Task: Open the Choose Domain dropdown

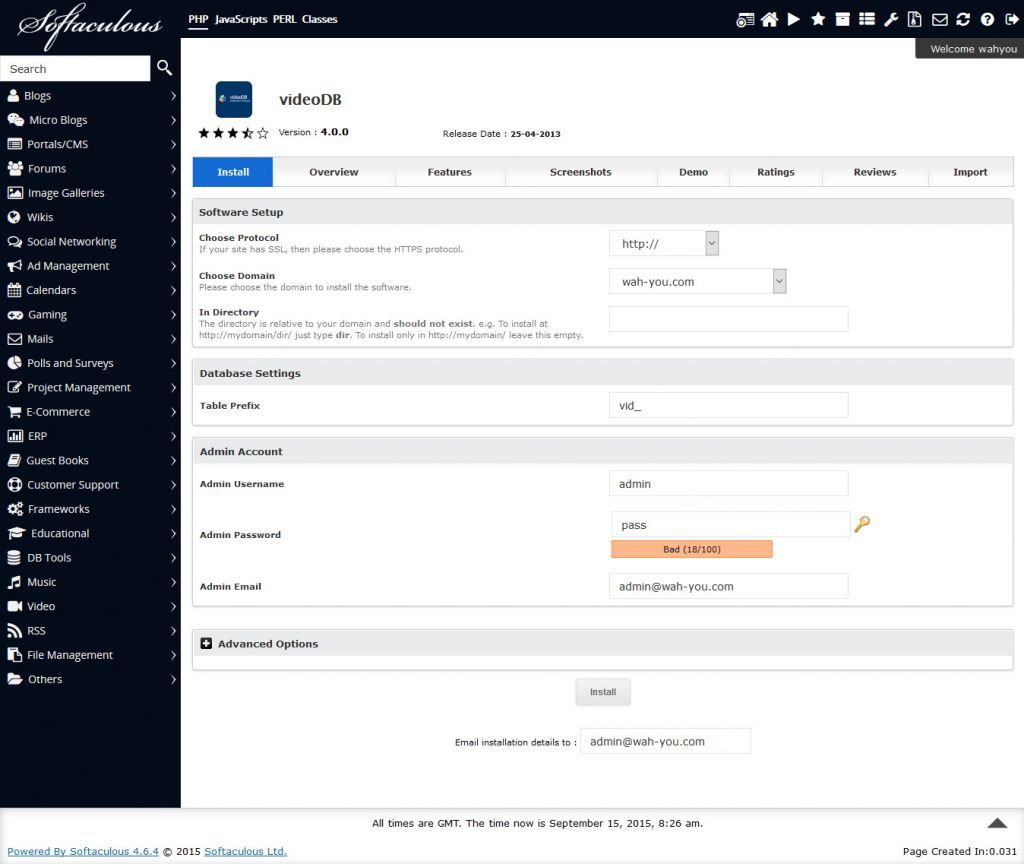Action: pyautogui.click(x=697, y=281)
